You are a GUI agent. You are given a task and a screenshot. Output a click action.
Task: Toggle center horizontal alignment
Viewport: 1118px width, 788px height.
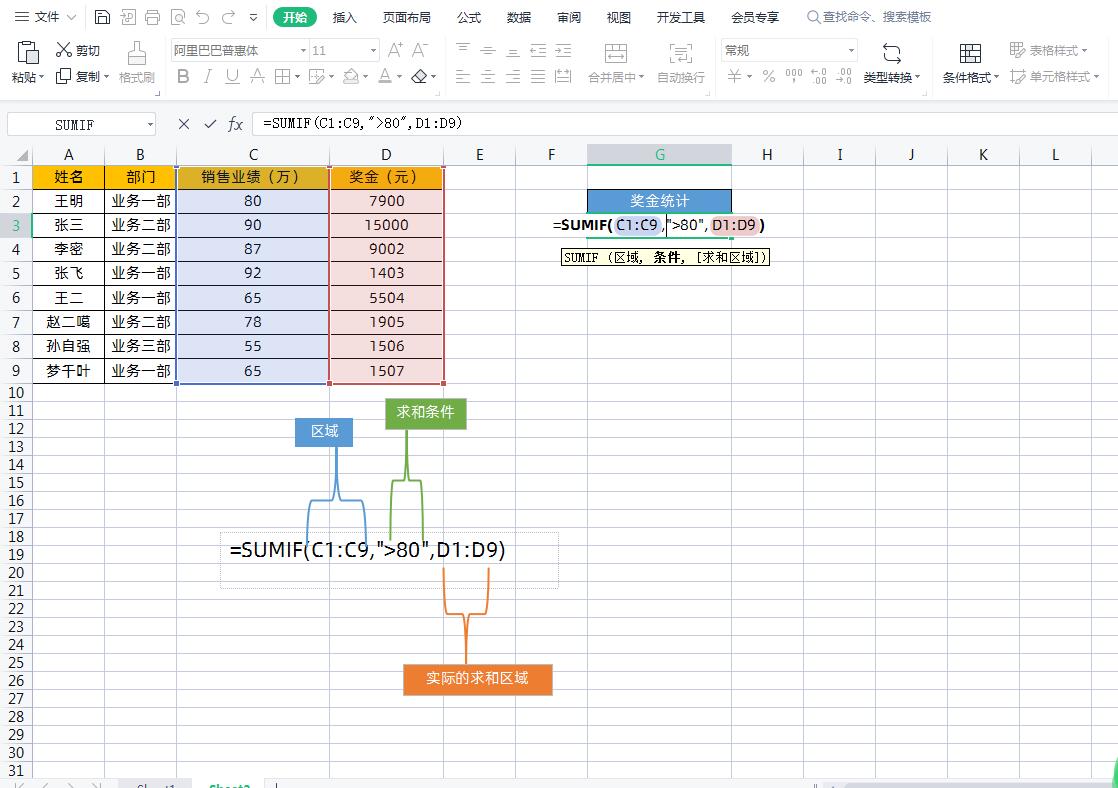(488, 76)
